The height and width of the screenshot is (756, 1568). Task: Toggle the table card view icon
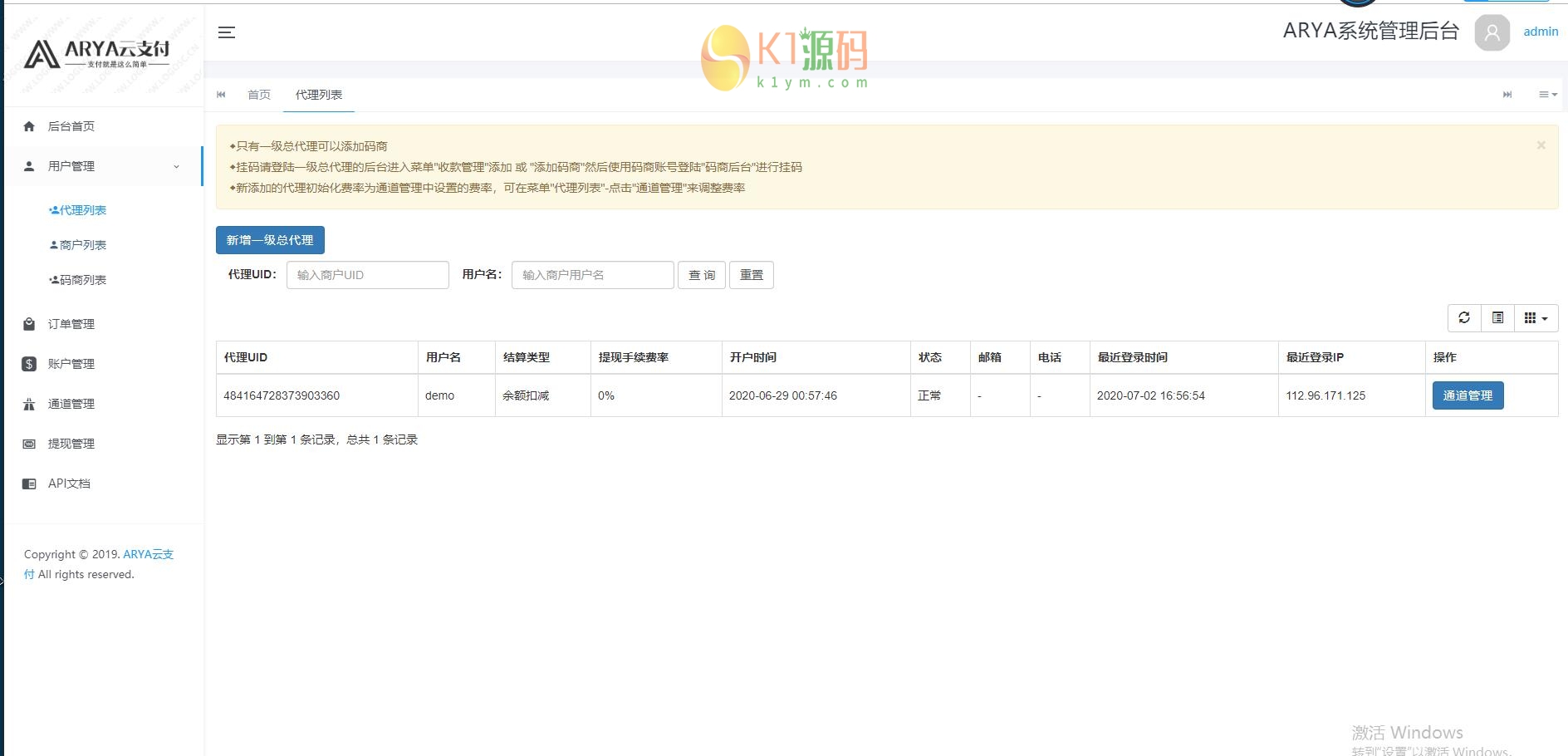1497,318
